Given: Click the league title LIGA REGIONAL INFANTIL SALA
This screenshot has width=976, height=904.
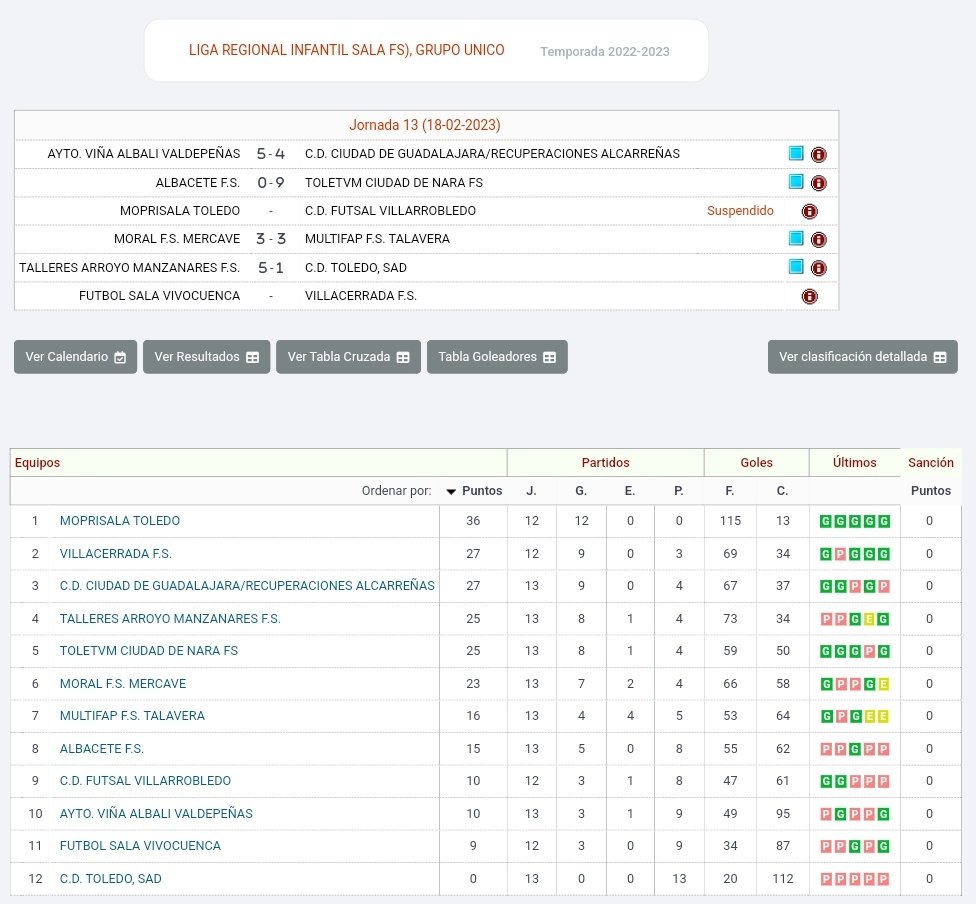Looking at the screenshot, I should click(347, 50).
